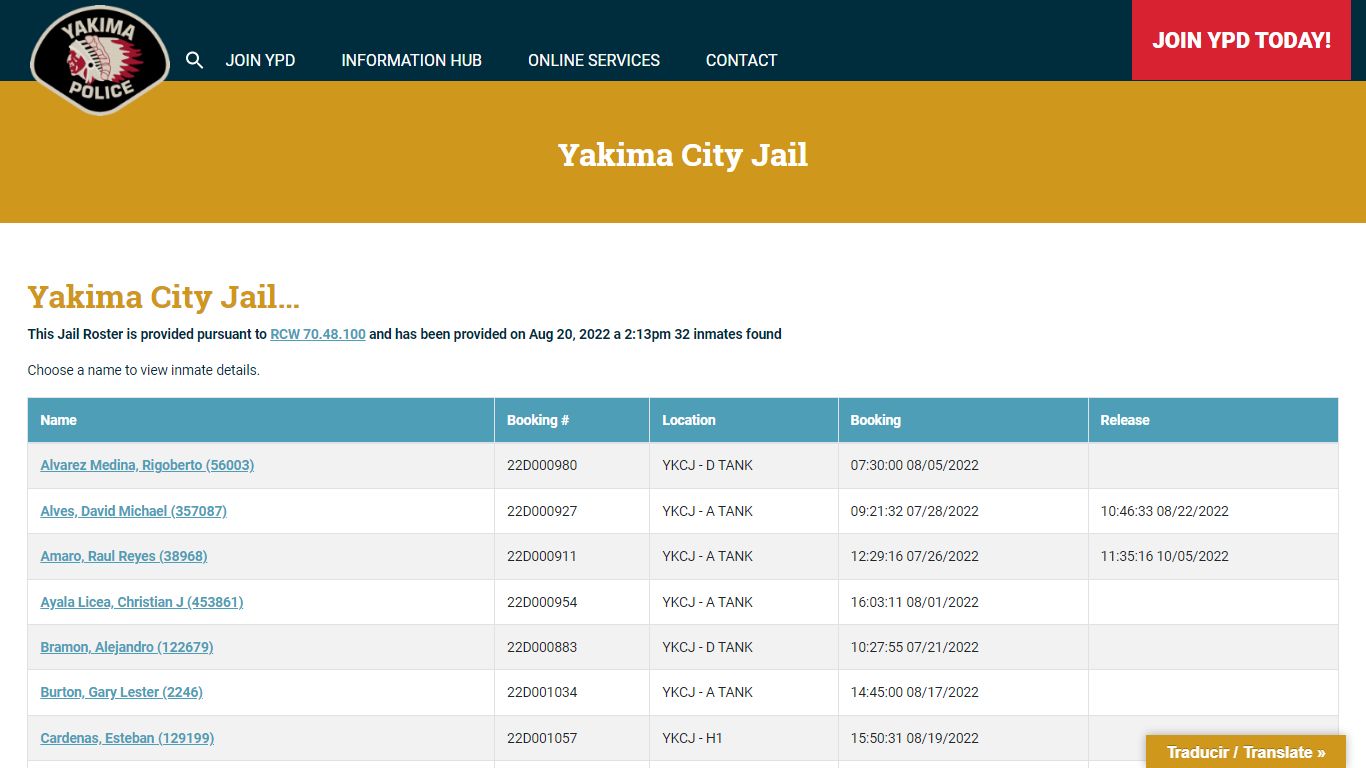Click YKCJ - D TANK in Alvarez Medina row

[708, 465]
